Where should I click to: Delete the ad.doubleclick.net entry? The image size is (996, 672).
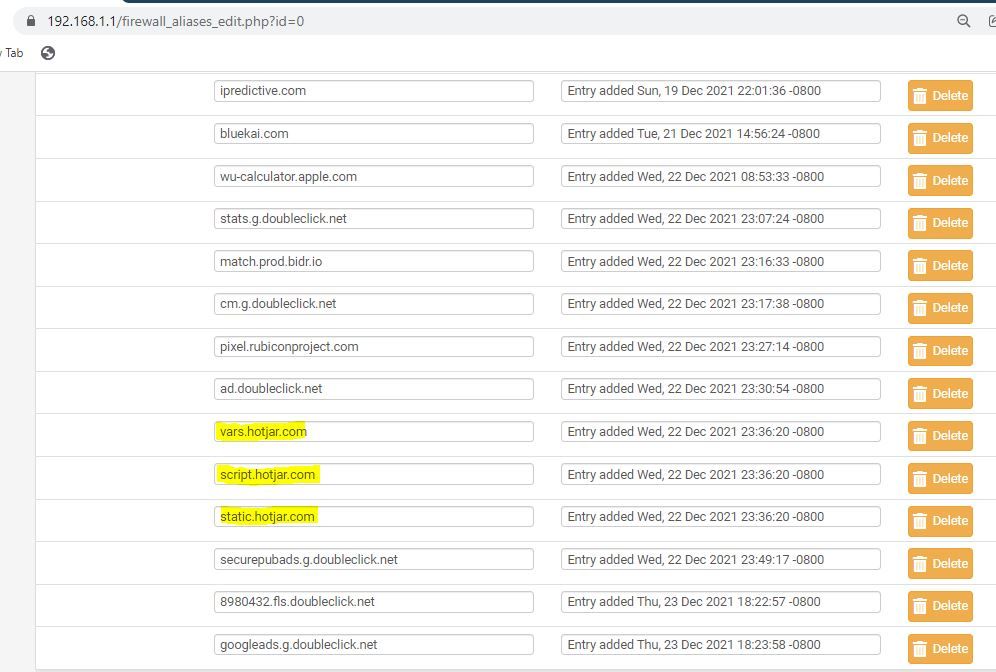coord(940,394)
